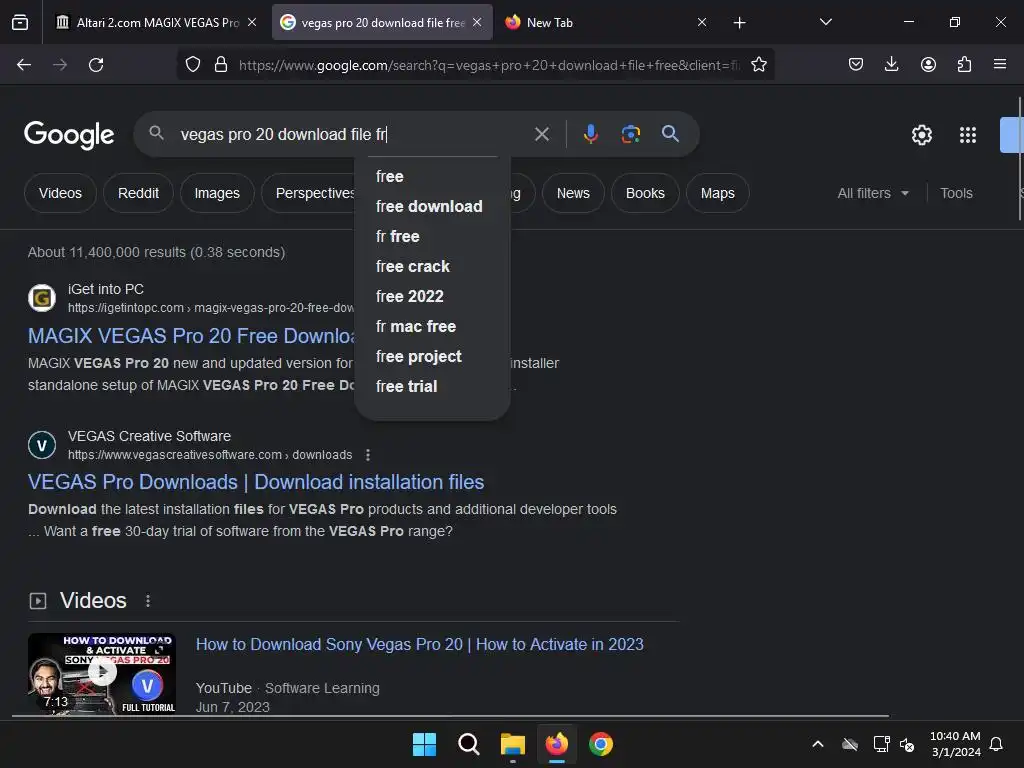Viewport: 1024px width, 768px height.
Task: Open Google apps grid
Action: tap(968, 135)
